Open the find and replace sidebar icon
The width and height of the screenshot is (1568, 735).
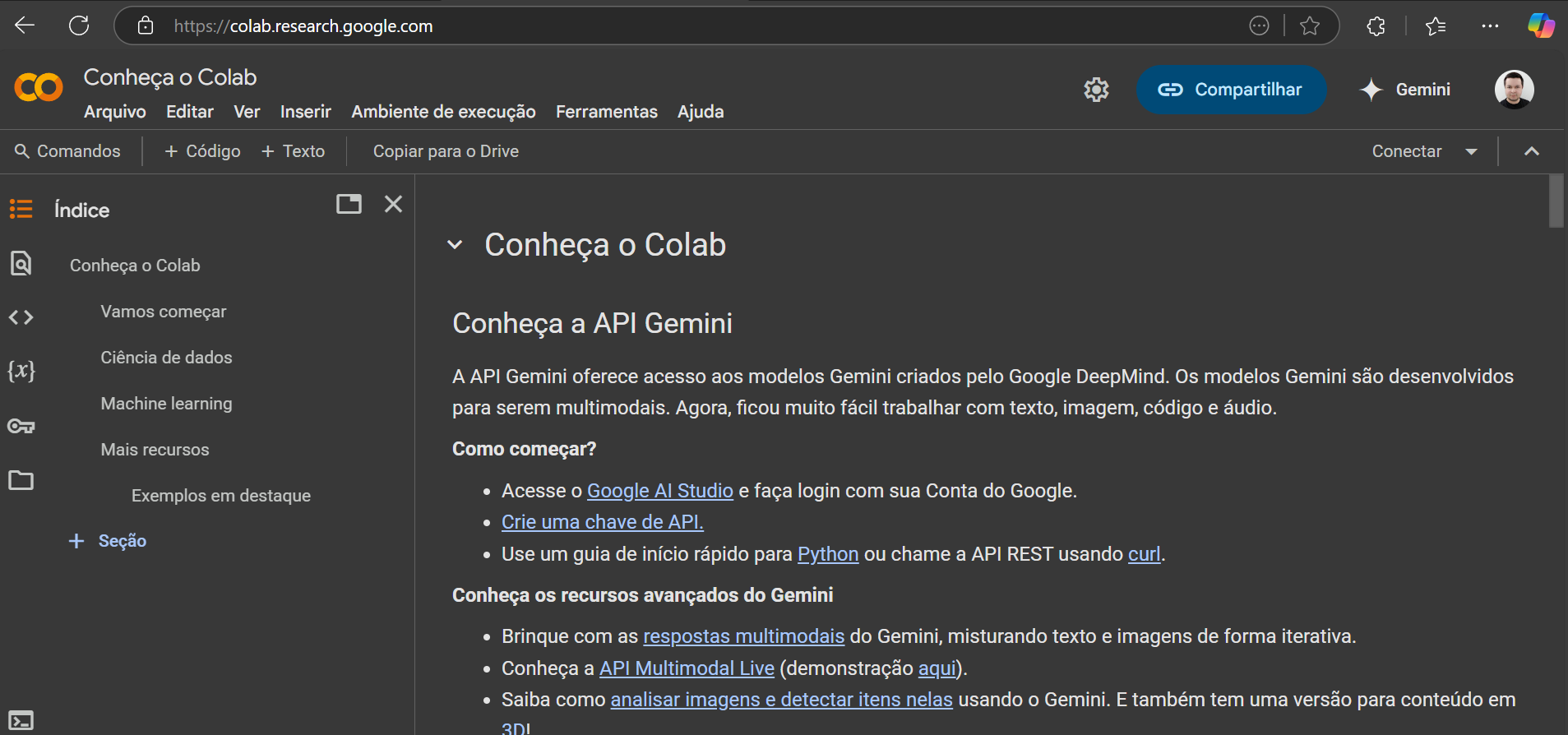point(21,263)
